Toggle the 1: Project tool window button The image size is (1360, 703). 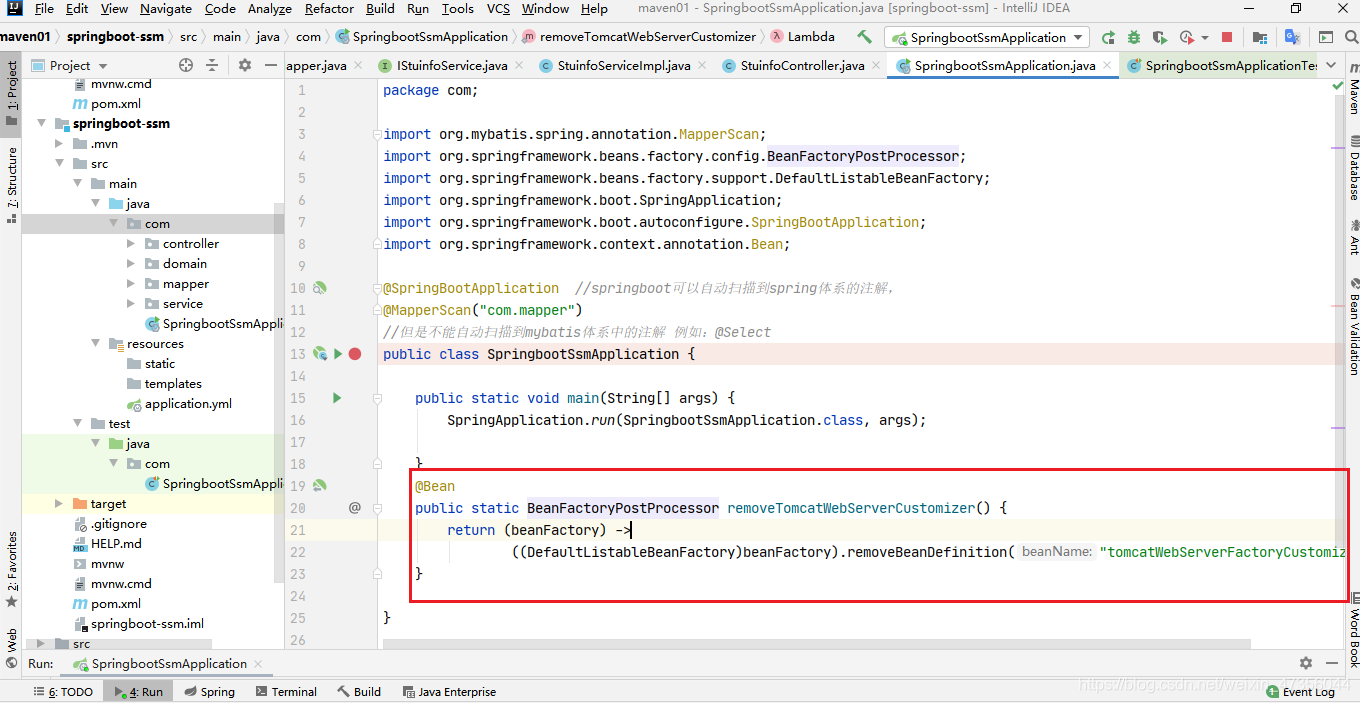point(11,93)
